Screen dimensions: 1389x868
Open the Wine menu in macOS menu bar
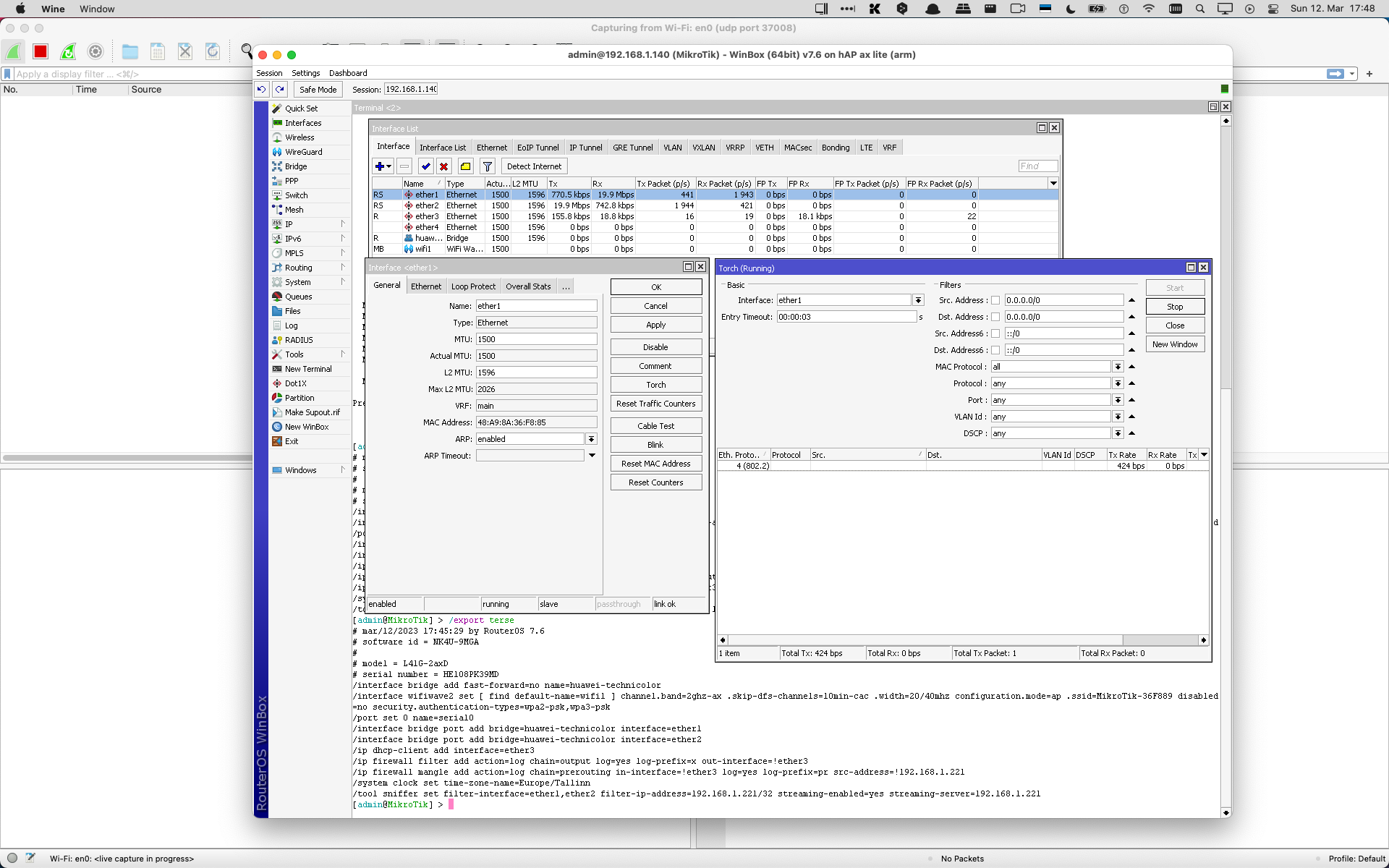53,9
